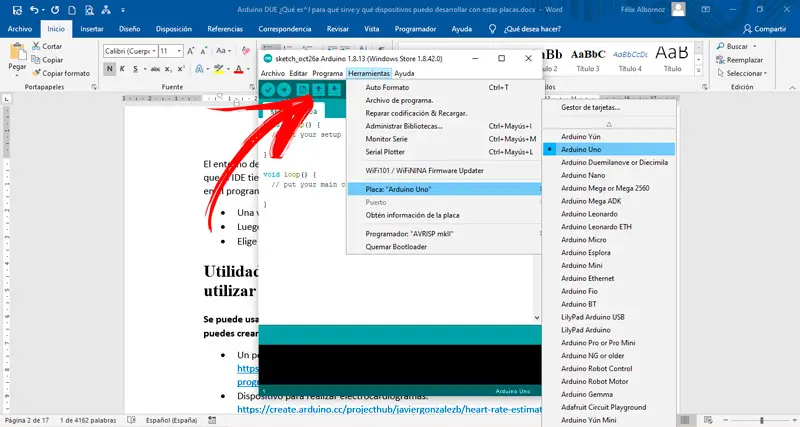Toggle bold N formatting button
The width and height of the screenshot is (800, 427).
click(109, 69)
